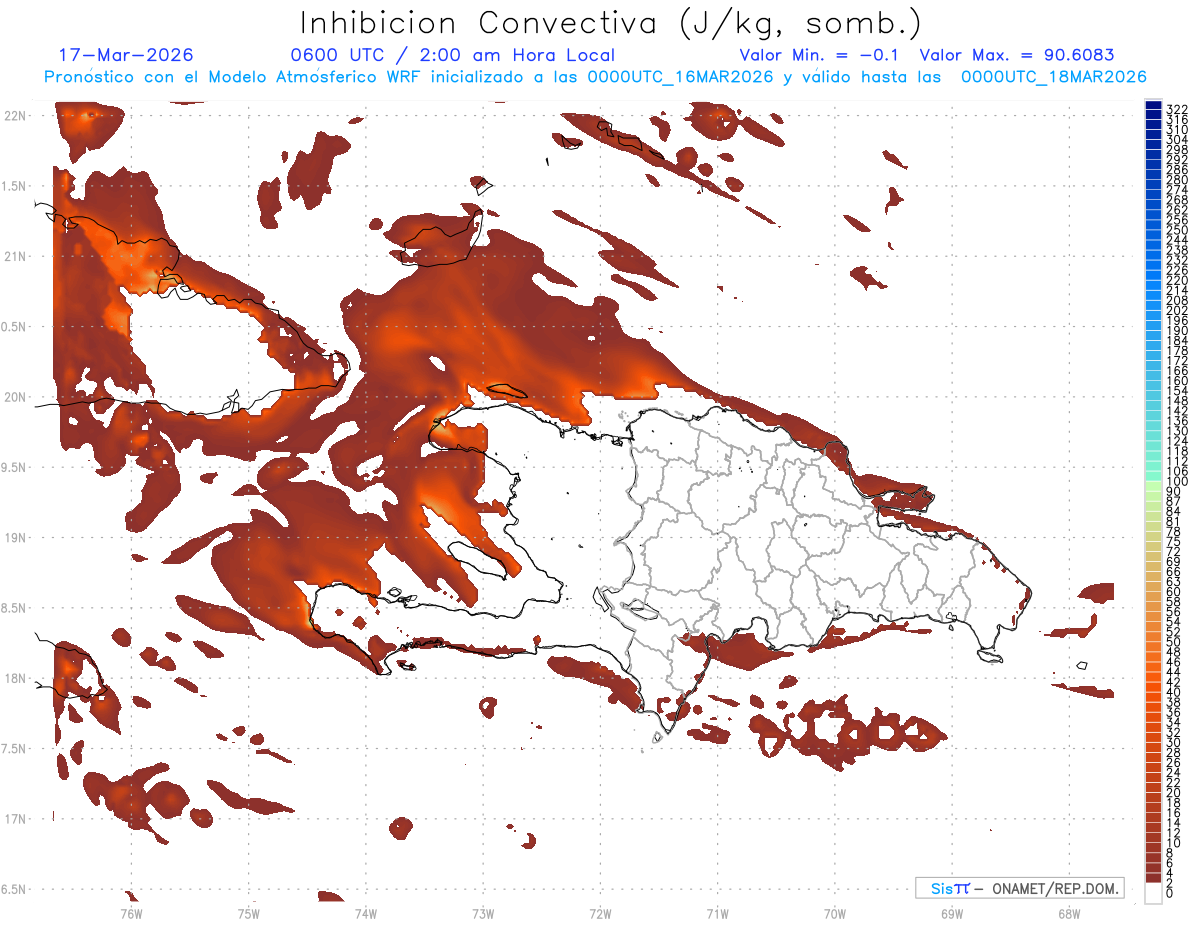The width and height of the screenshot is (1200, 927).
Task: Click '0600 UTC / 2:00 am Hora Local'
Action: point(453,55)
